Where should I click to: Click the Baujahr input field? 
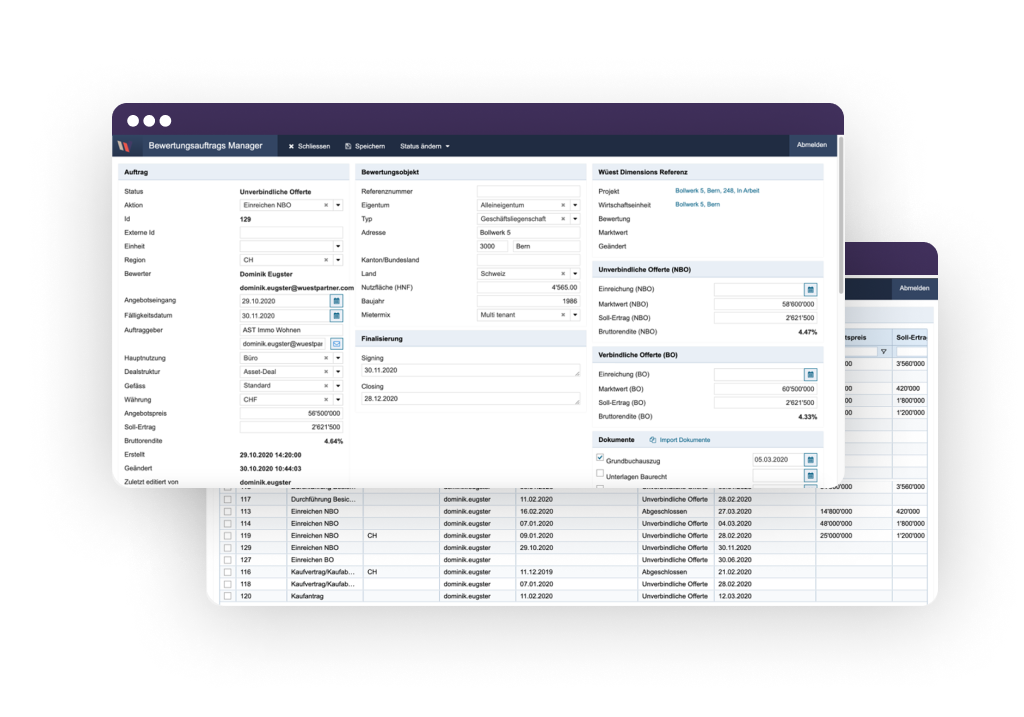point(528,301)
